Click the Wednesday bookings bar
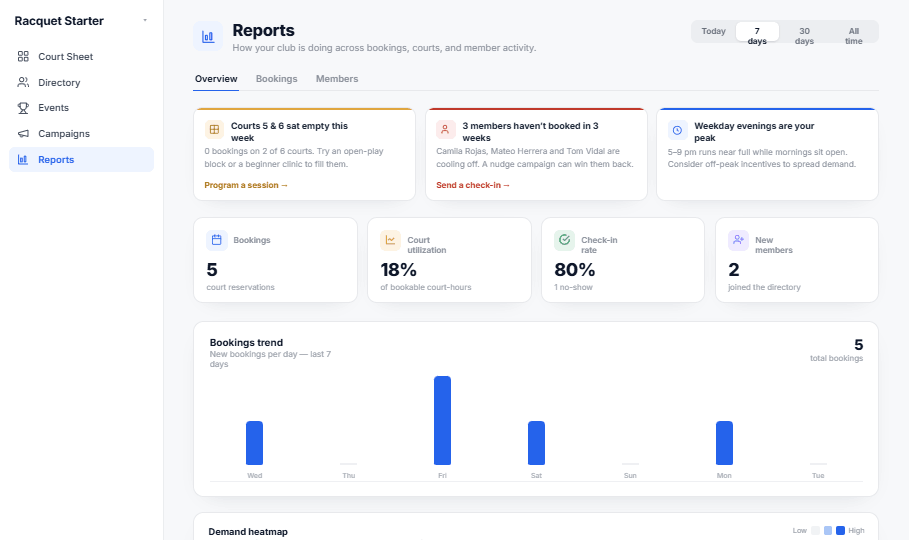Image resolution: width=909 pixels, height=540 pixels. pos(254,443)
